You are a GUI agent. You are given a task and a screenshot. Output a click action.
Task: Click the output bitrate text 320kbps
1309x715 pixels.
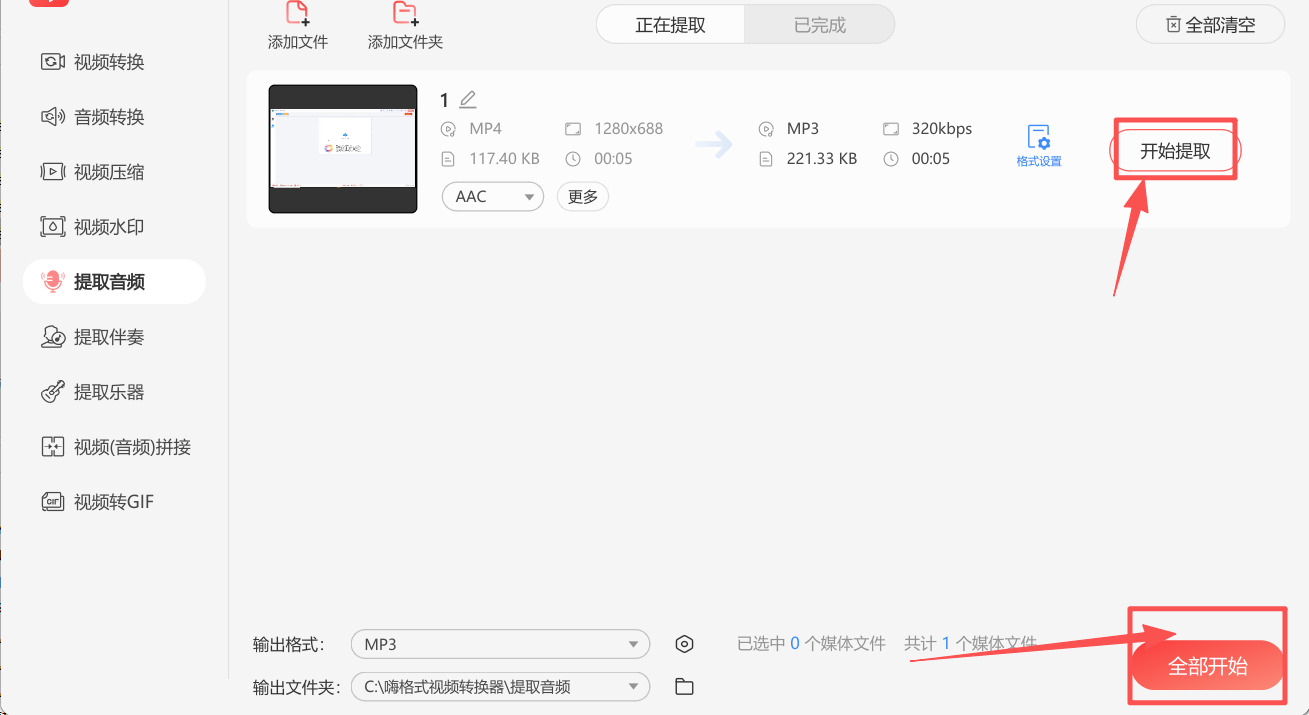point(942,128)
